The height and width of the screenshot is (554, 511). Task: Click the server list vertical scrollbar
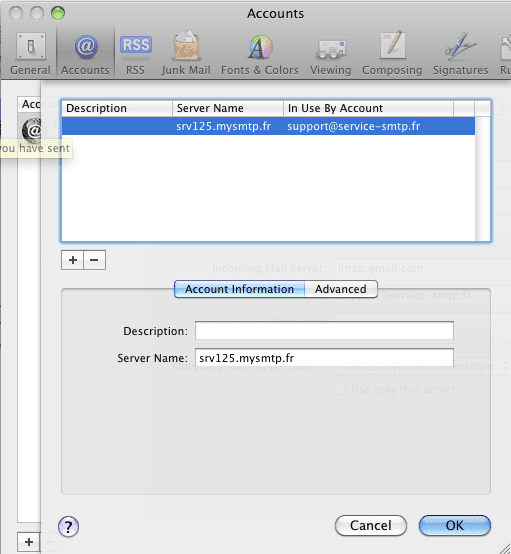click(482, 178)
